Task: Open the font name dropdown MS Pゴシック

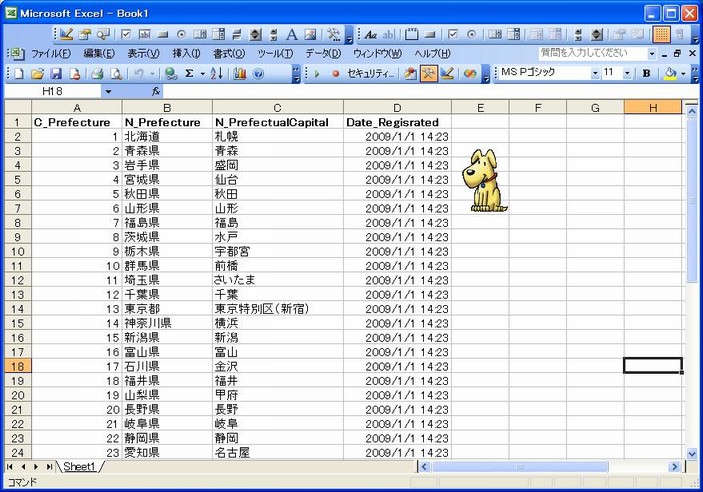Action: [x=595, y=73]
